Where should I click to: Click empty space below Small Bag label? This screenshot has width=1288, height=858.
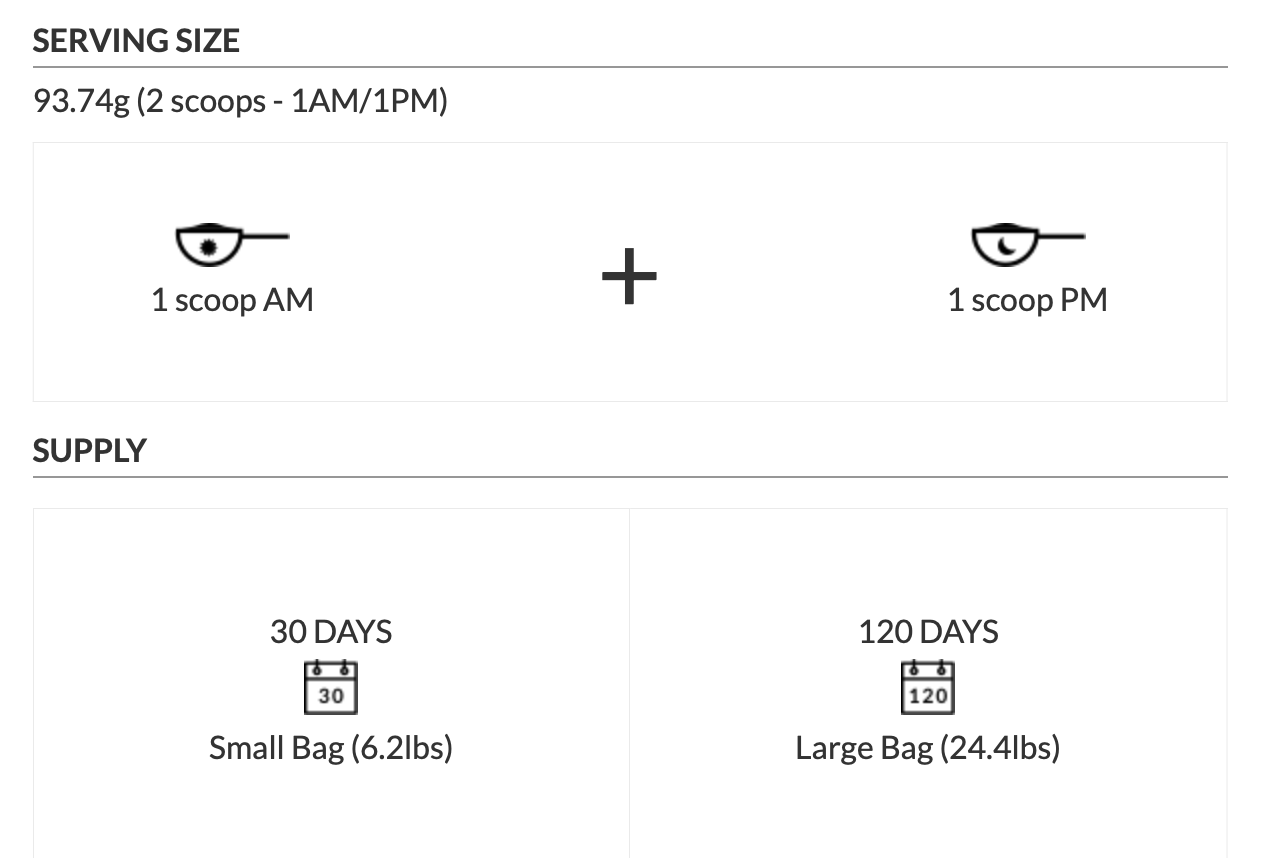[x=331, y=815]
